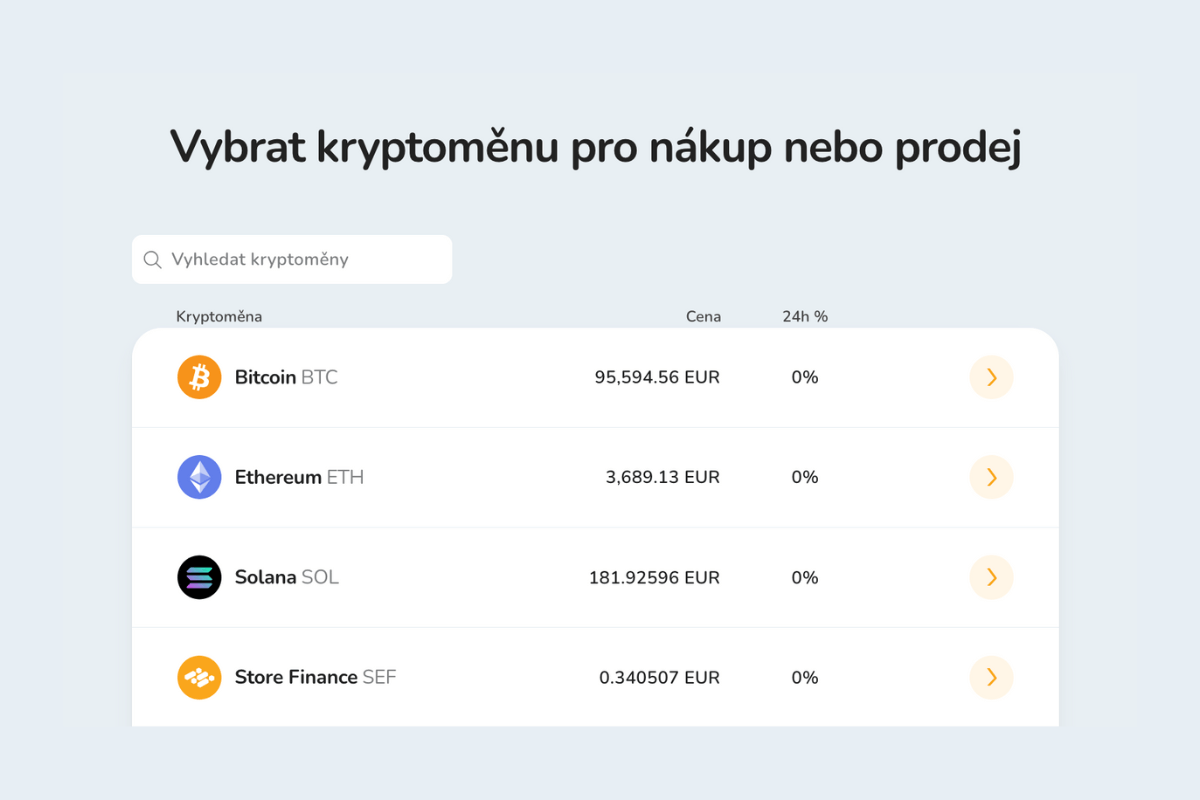Viewport: 1200px width, 800px height.
Task: Click the Kryptoměna column header
Action: coord(219,316)
